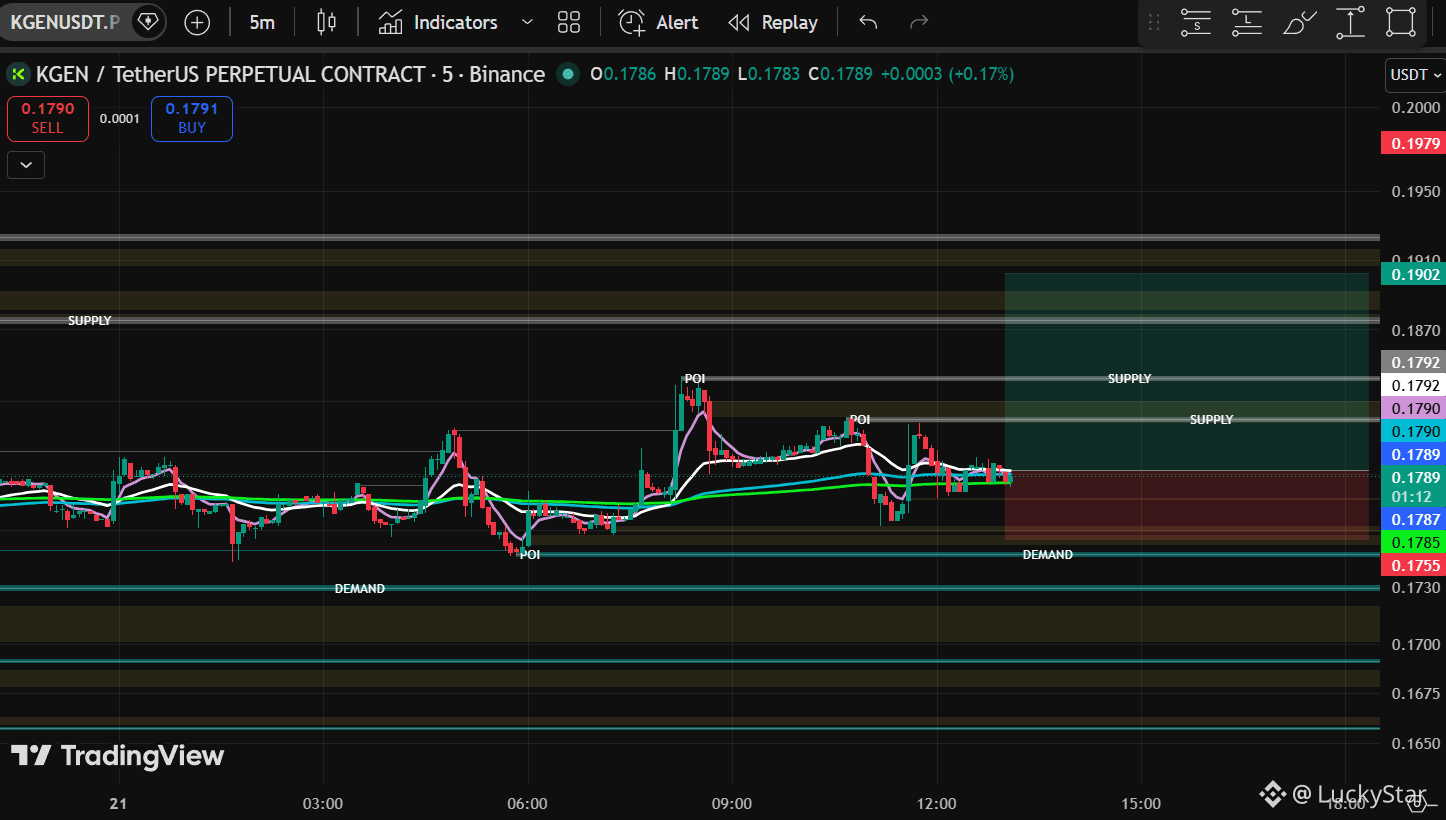Viewport: 1446px width, 820px height.
Task: Add a symbol with the plus circle icon
Action: coord(198,22)
